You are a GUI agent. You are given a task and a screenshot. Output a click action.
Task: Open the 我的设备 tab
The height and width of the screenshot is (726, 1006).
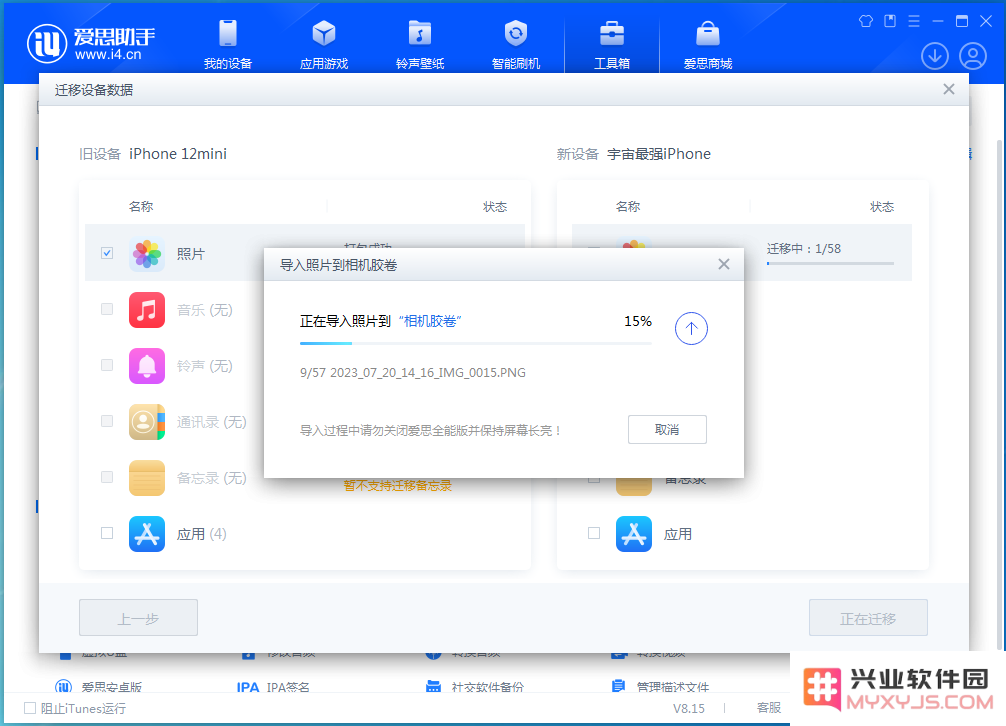click(x=228, y=44)
